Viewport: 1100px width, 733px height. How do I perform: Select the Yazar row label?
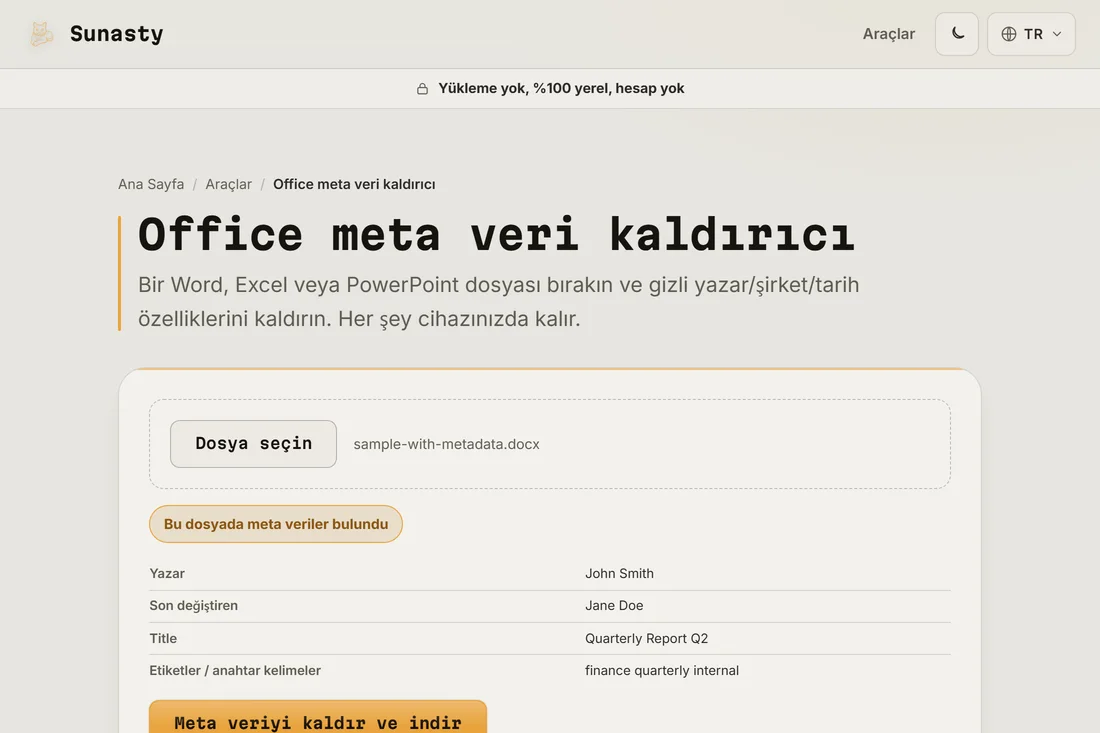pyautogui.click(x=167, y=573)
